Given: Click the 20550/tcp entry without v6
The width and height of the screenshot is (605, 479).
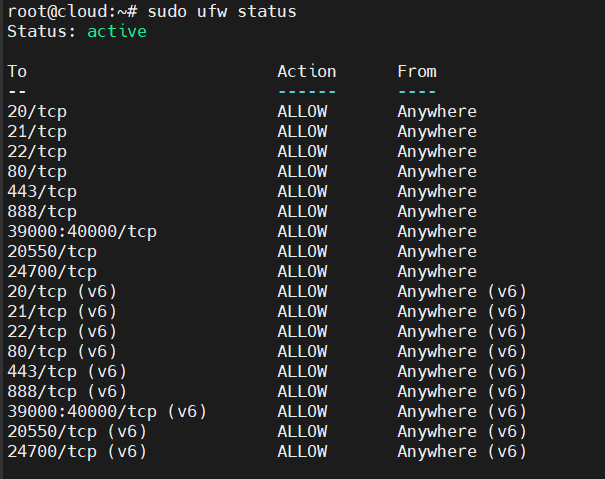Looking at the screenshot, I should [52, 252].
